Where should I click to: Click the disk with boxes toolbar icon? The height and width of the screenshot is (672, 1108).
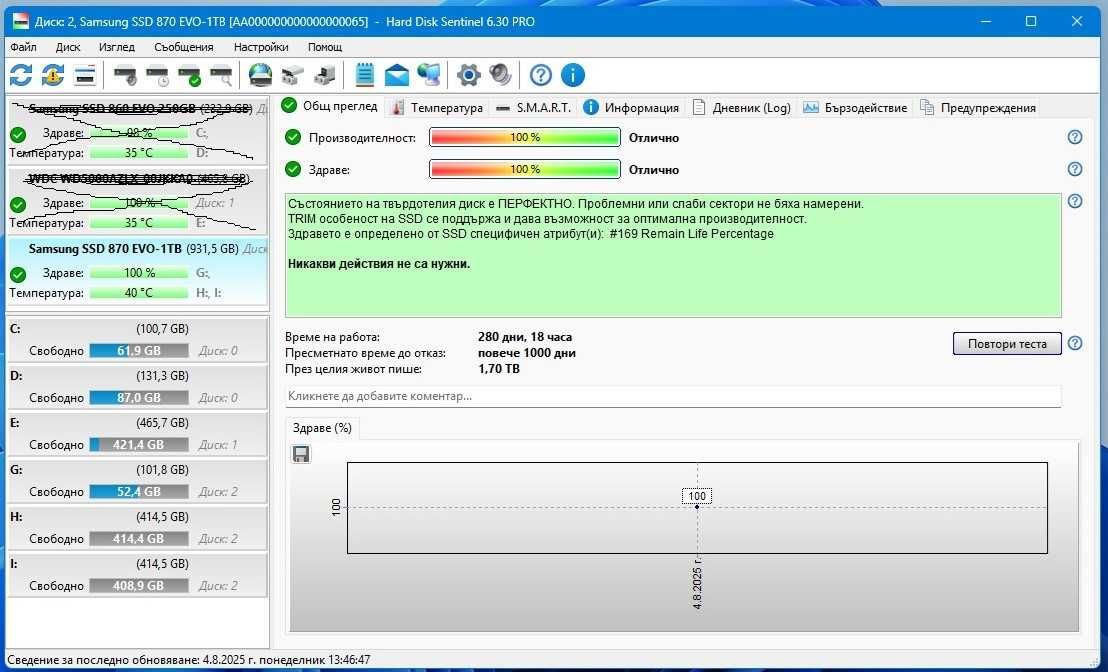click(x=292, y=75)
